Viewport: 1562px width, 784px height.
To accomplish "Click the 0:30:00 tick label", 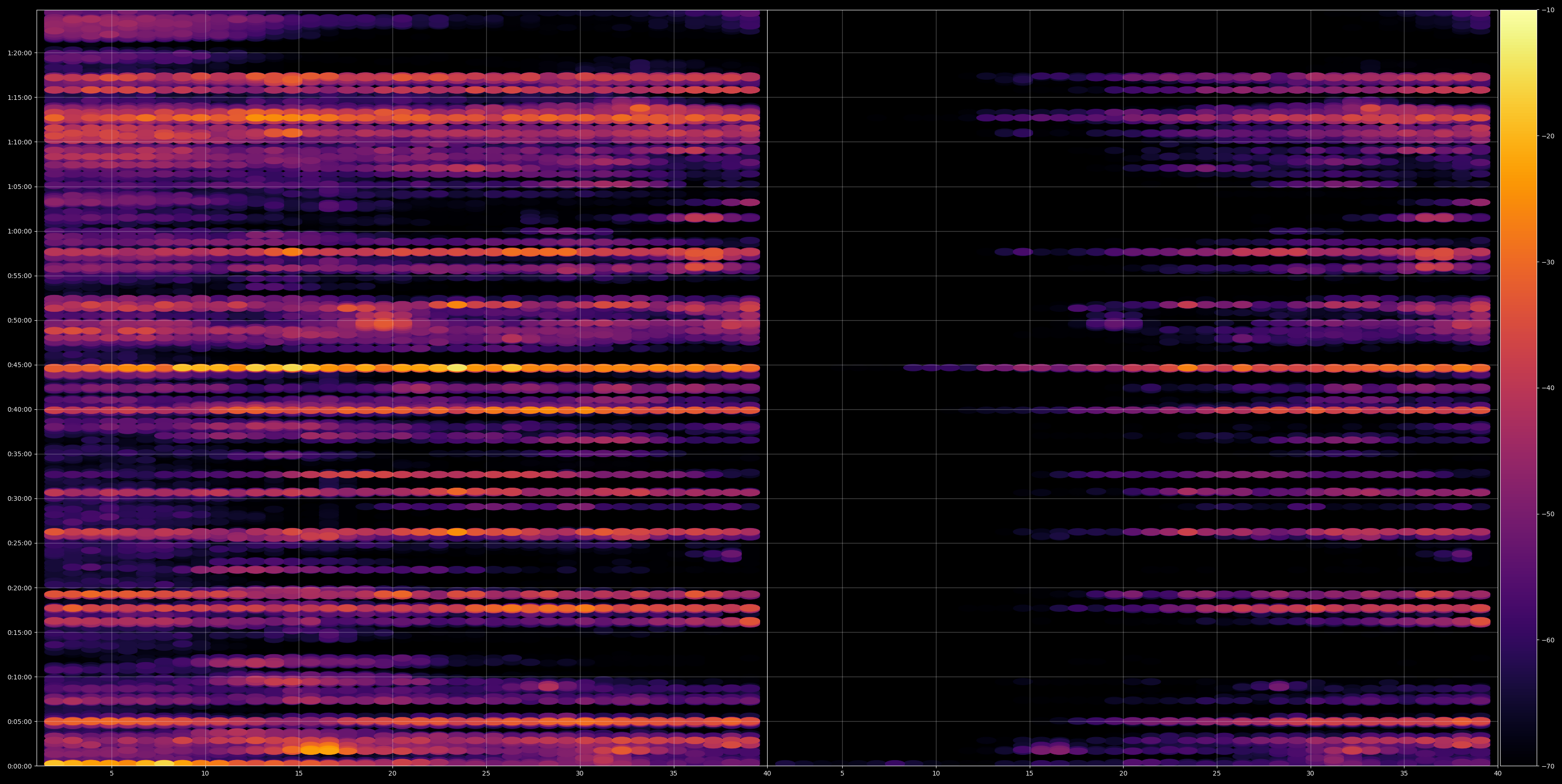I will (19, 499).
